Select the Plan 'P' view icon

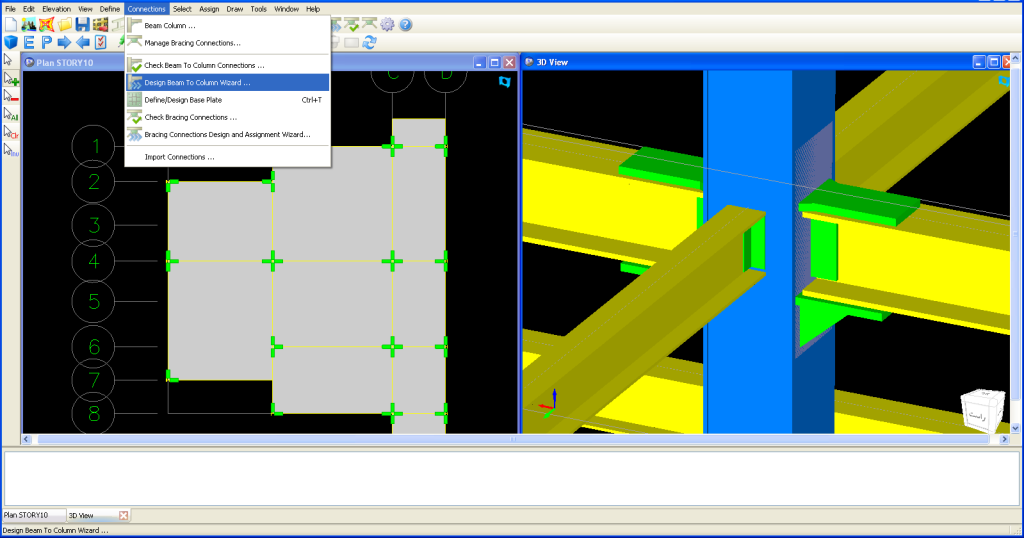click(46, 42)
